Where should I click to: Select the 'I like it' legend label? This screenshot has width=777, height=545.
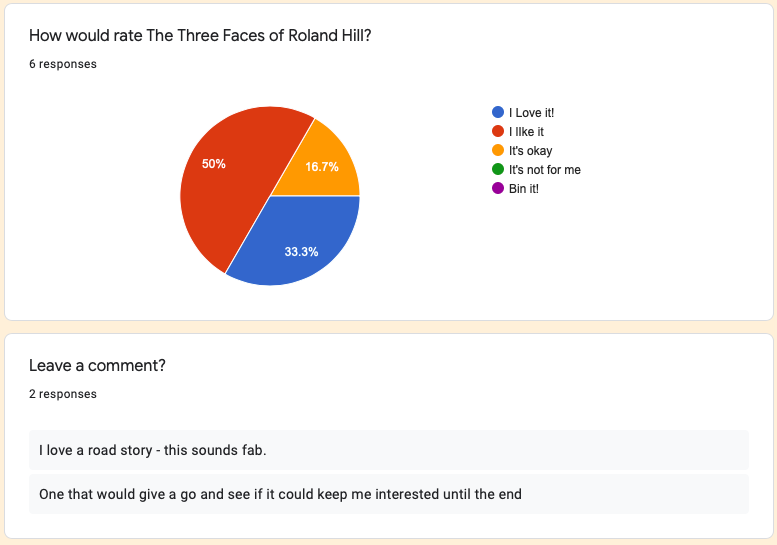526,132
